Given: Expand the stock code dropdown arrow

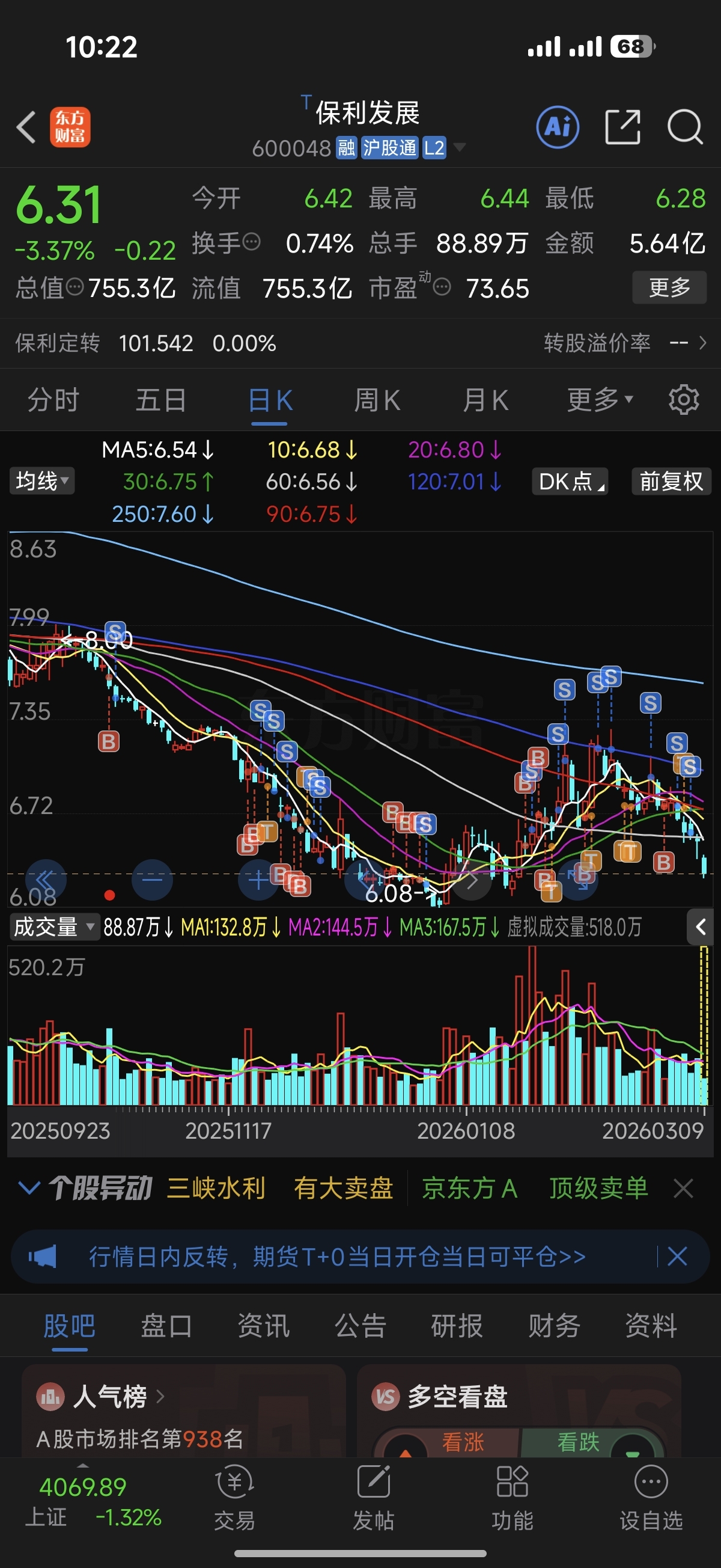Looking at the screenshot, I should (x=460, y=147).
